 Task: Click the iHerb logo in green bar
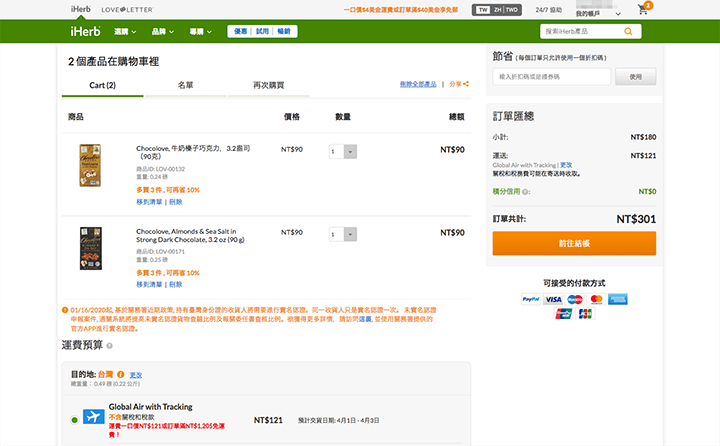click(85, 31)
